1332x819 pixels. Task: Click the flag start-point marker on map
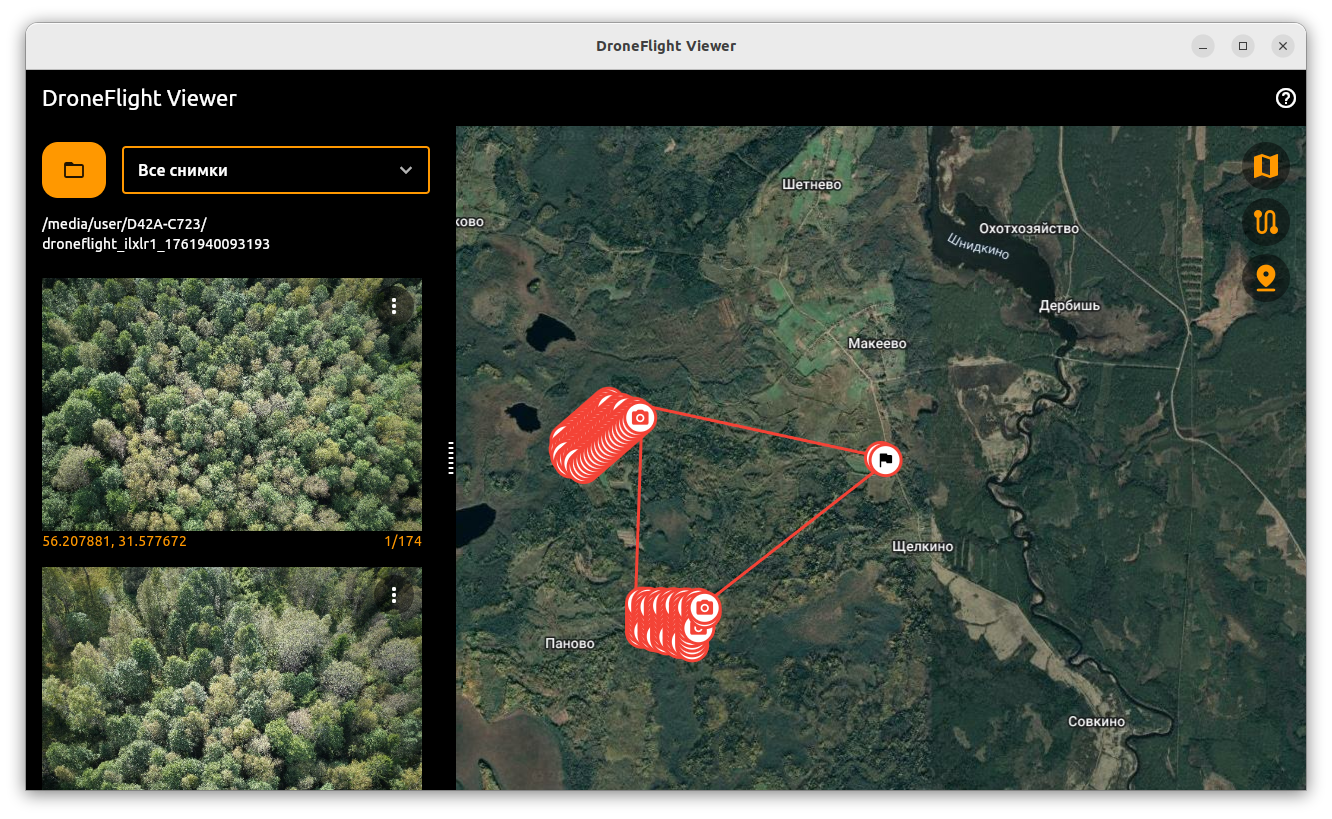(884, 460)
